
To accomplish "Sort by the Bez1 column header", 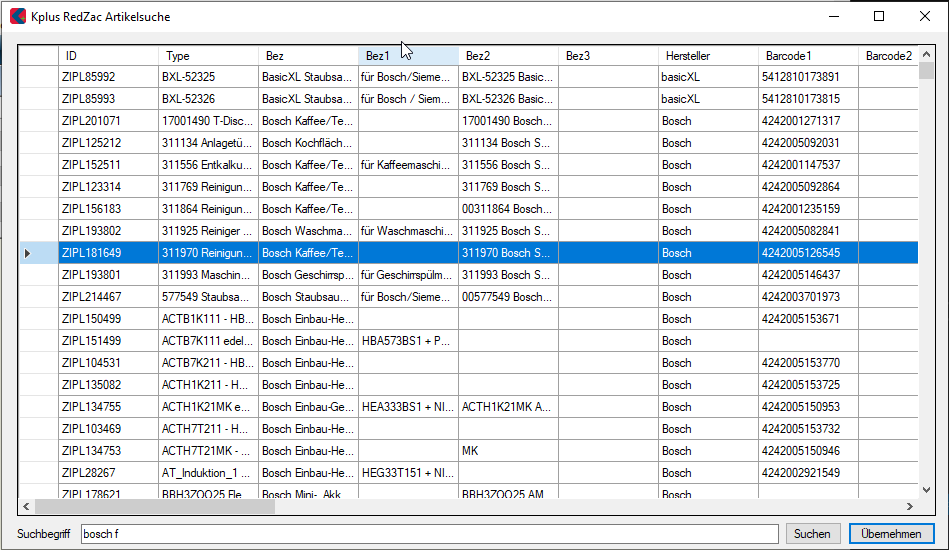I will click(409, 56).
